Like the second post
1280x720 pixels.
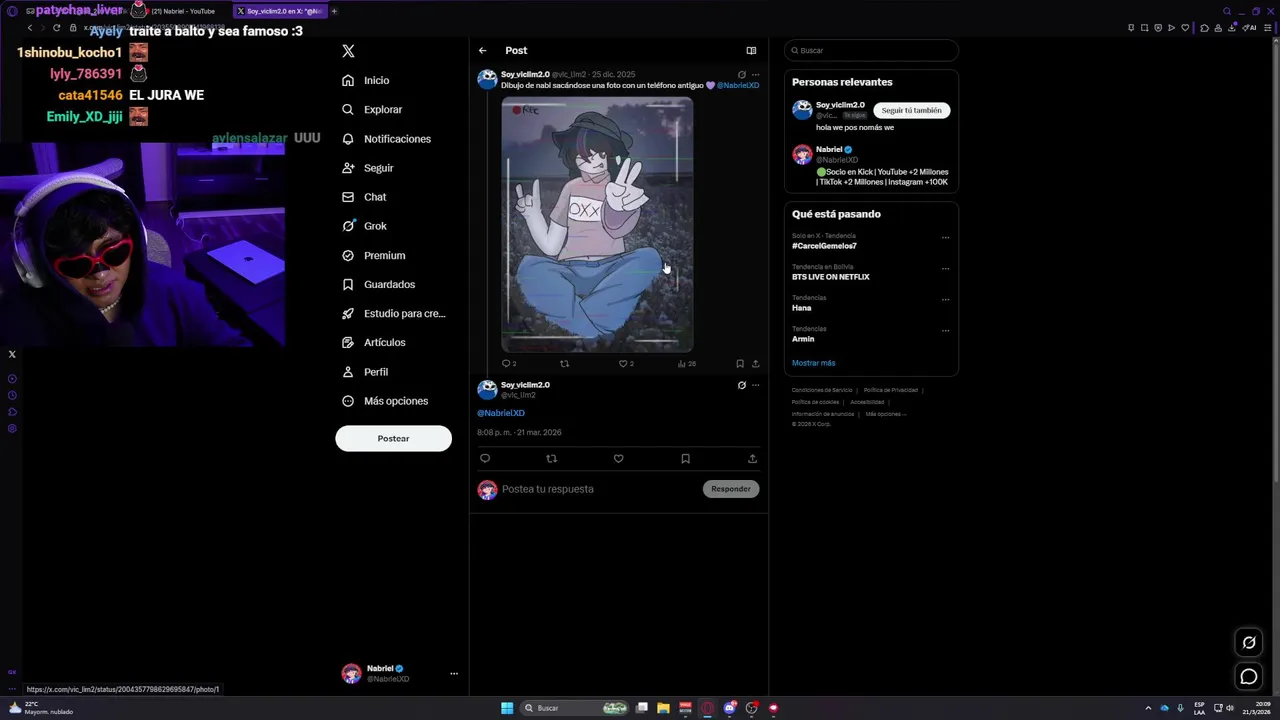[x=618, y=458]
